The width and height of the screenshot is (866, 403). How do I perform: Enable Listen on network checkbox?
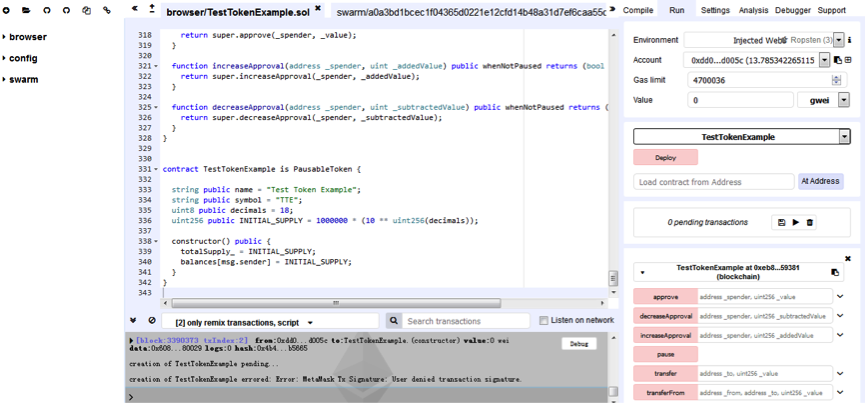click(543, 320)
